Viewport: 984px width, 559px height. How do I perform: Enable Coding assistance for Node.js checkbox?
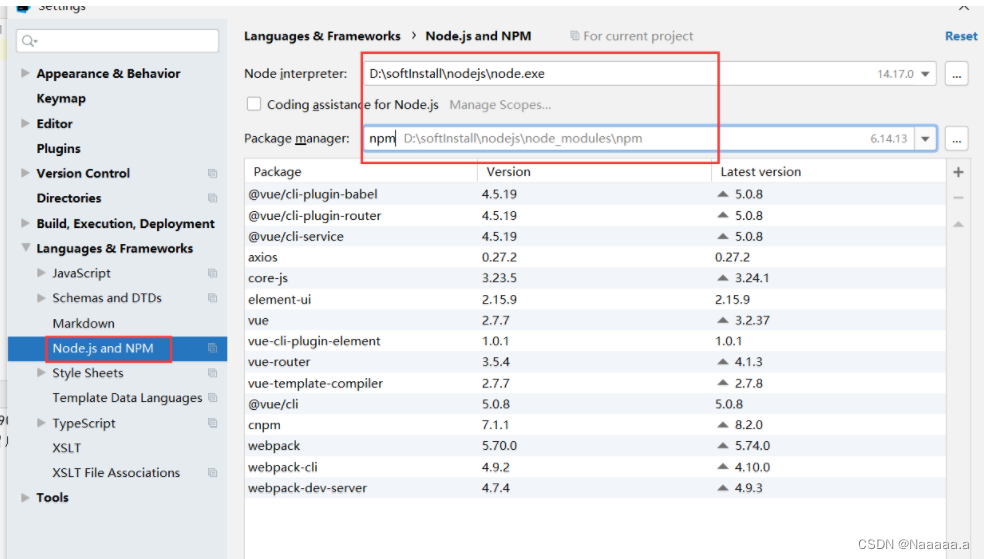[254, 104]
